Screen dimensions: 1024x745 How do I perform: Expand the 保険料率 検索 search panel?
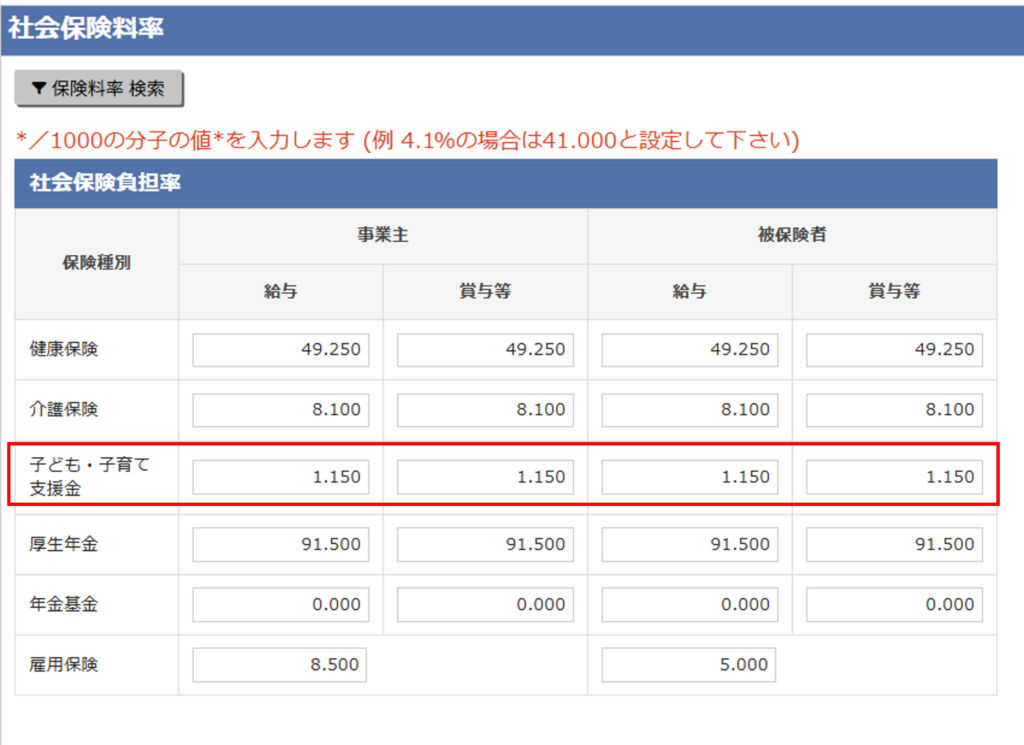[98, 89]
